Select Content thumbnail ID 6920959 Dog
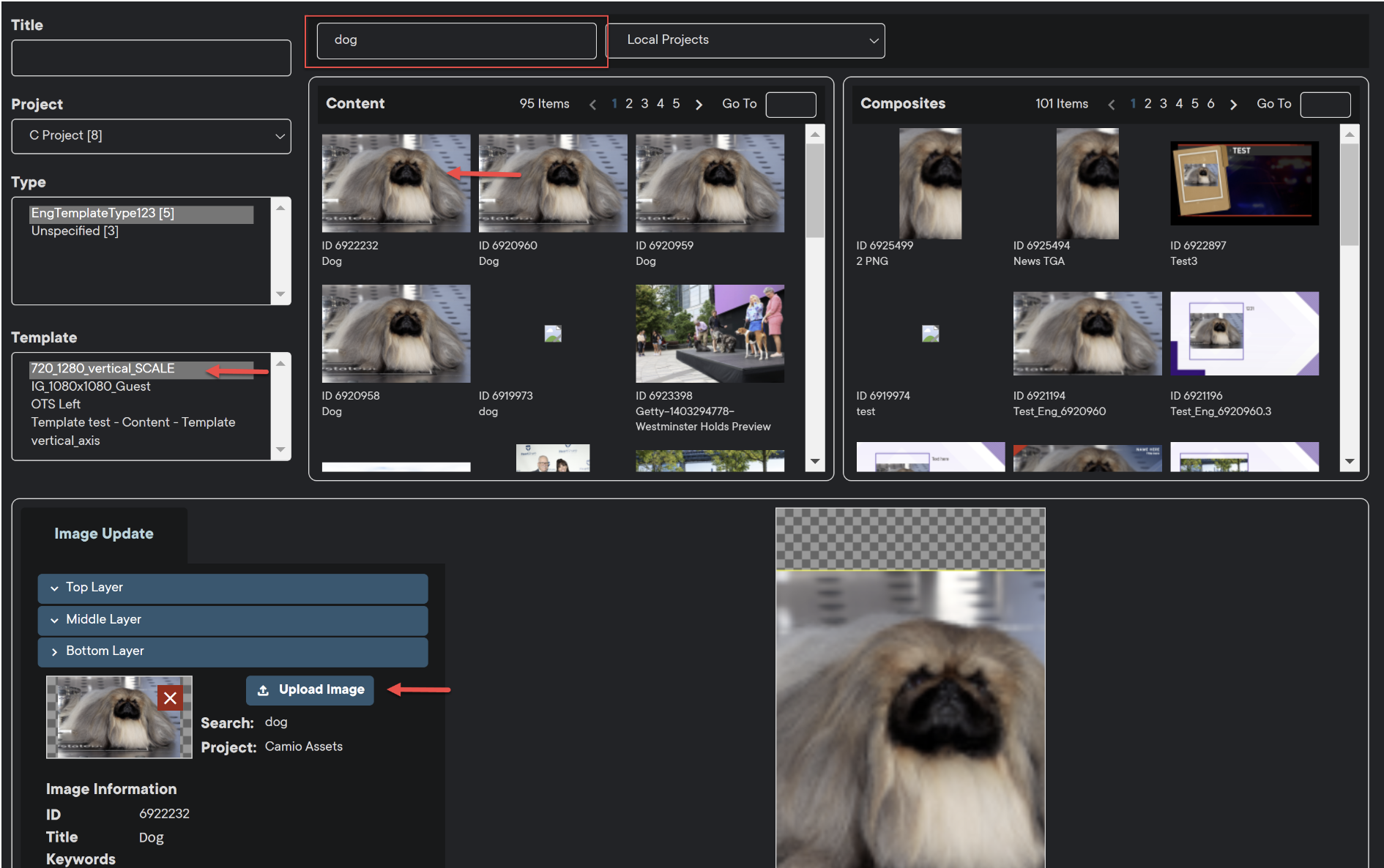 click(710, 183)
